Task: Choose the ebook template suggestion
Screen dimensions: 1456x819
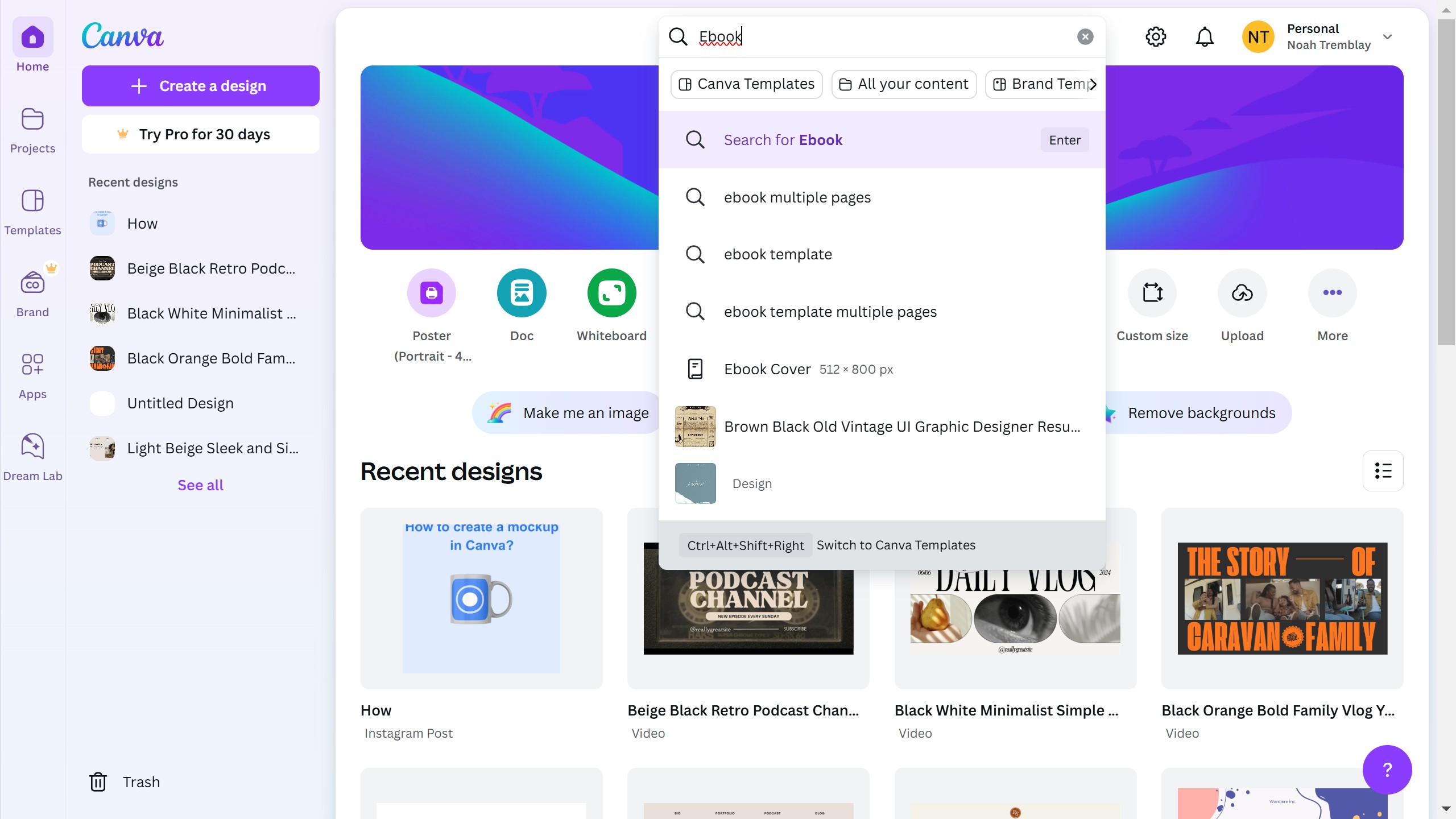Action: [x=777, y=254]
